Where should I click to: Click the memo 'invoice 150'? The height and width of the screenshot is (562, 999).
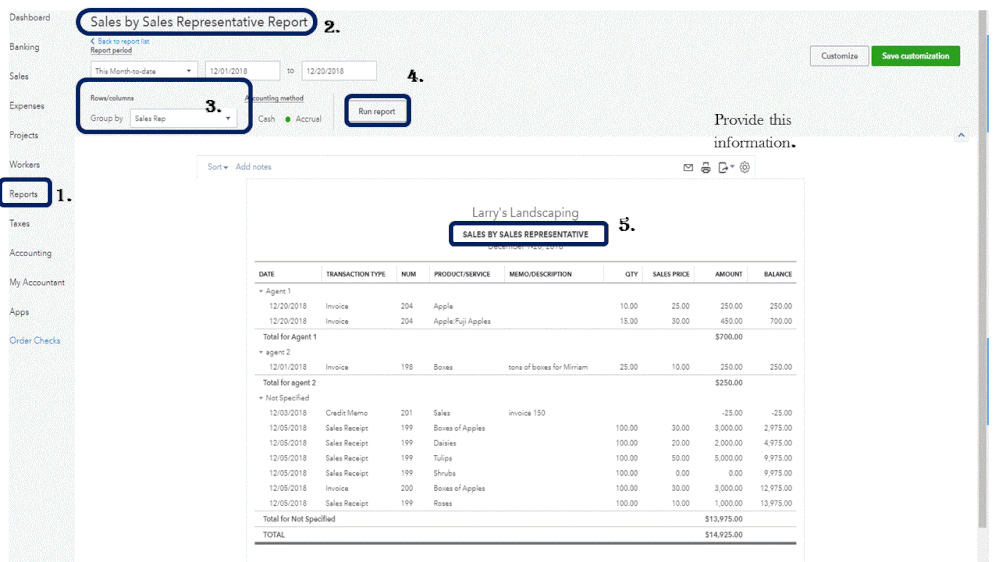pos(527,414)
